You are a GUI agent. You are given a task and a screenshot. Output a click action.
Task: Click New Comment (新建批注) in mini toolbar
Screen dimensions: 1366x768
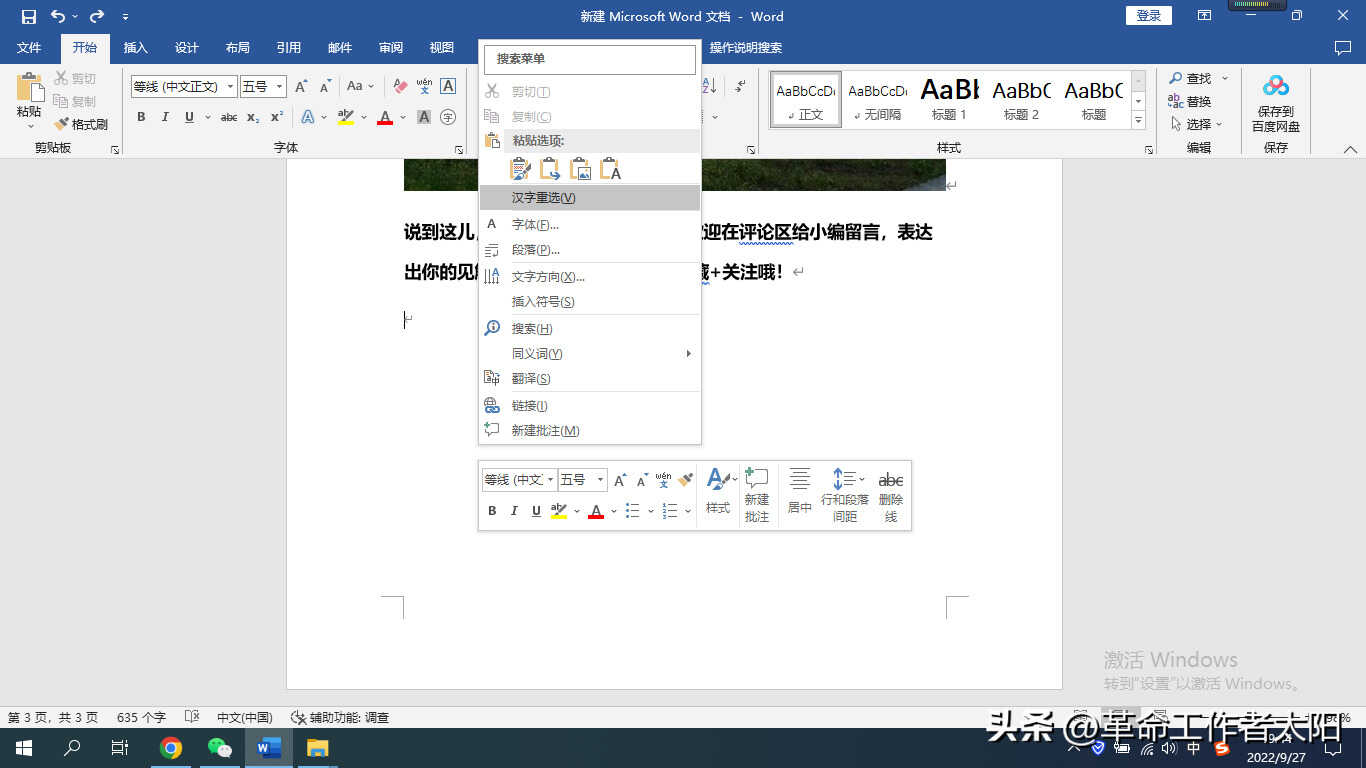pos(757,496)
